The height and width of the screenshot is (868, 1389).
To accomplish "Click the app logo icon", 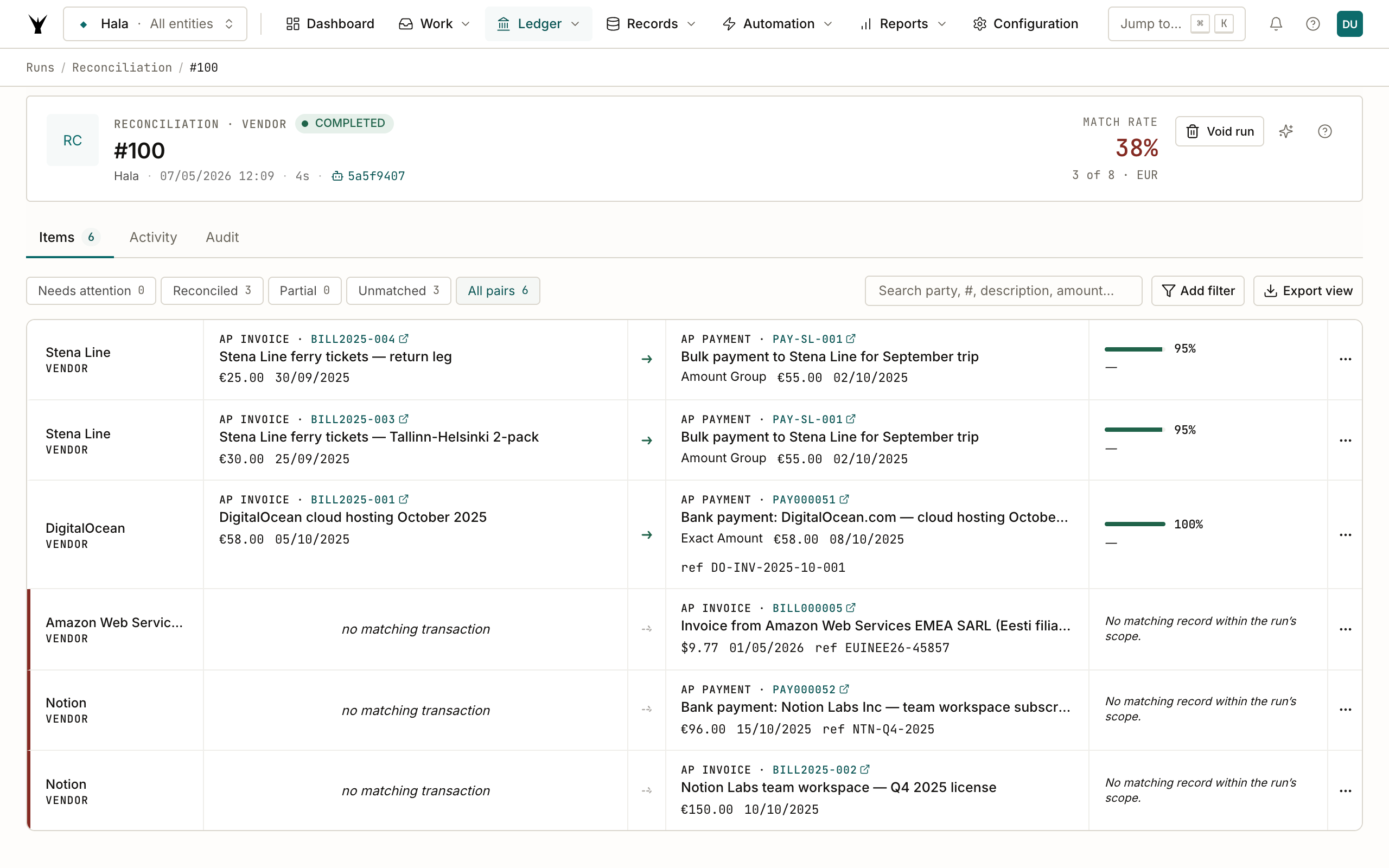I will tap(38, 23).
